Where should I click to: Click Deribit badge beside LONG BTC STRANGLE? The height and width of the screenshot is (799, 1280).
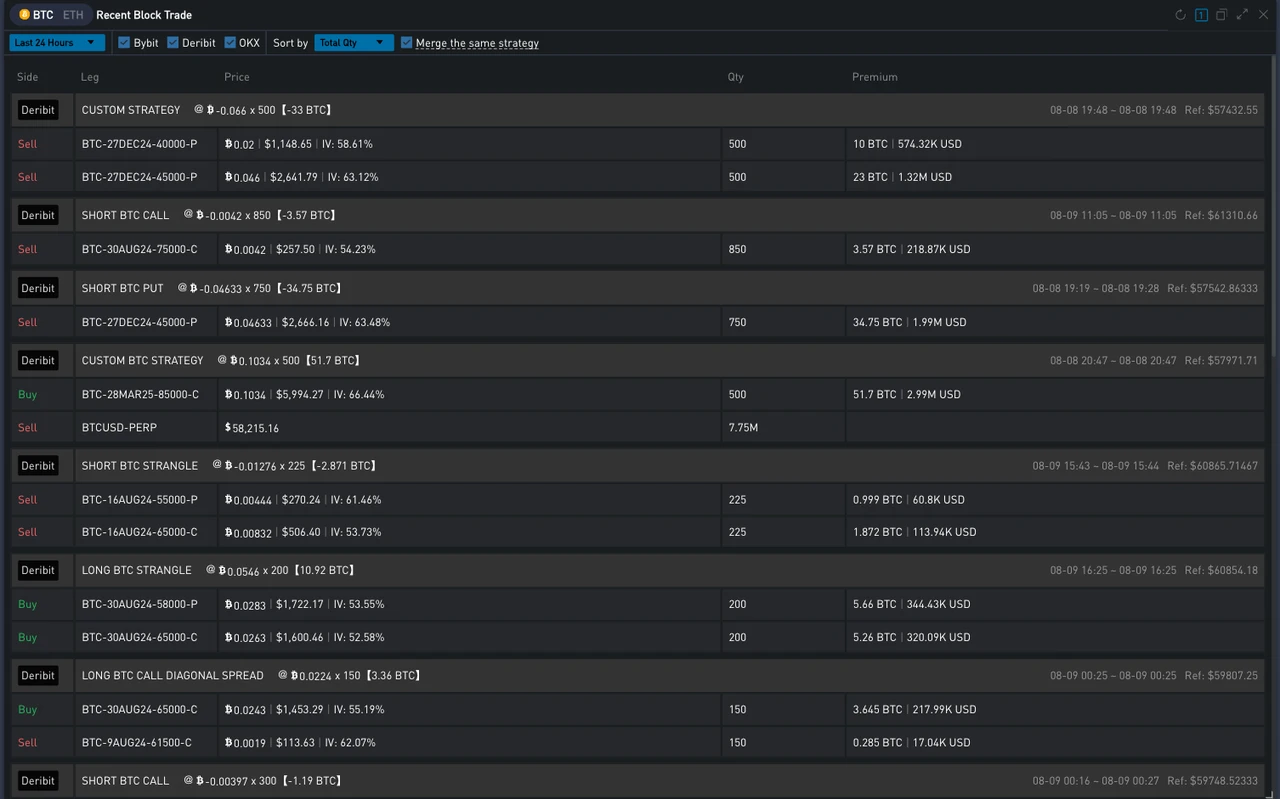(x=38, y=570)
